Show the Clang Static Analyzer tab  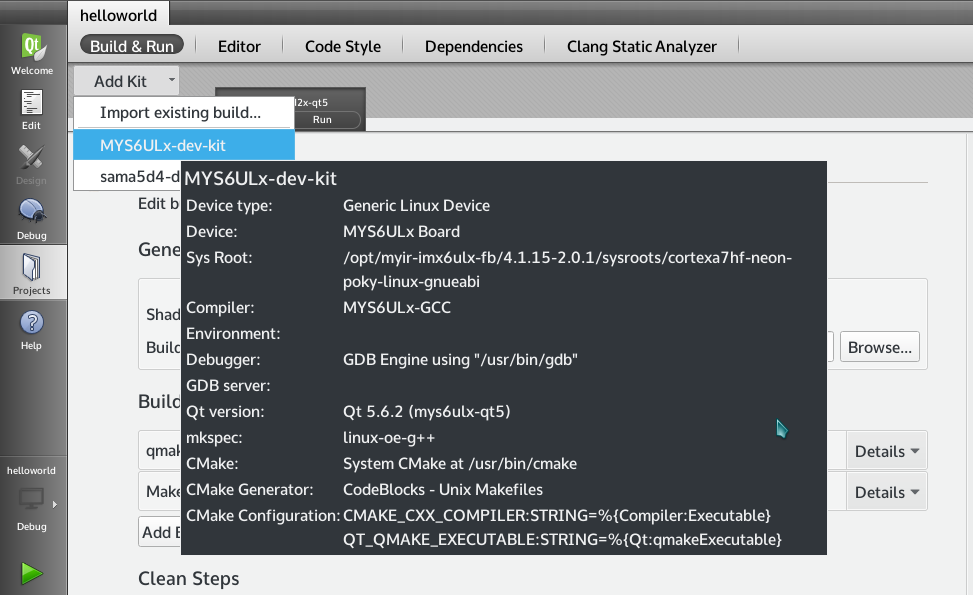pos(642,47)
